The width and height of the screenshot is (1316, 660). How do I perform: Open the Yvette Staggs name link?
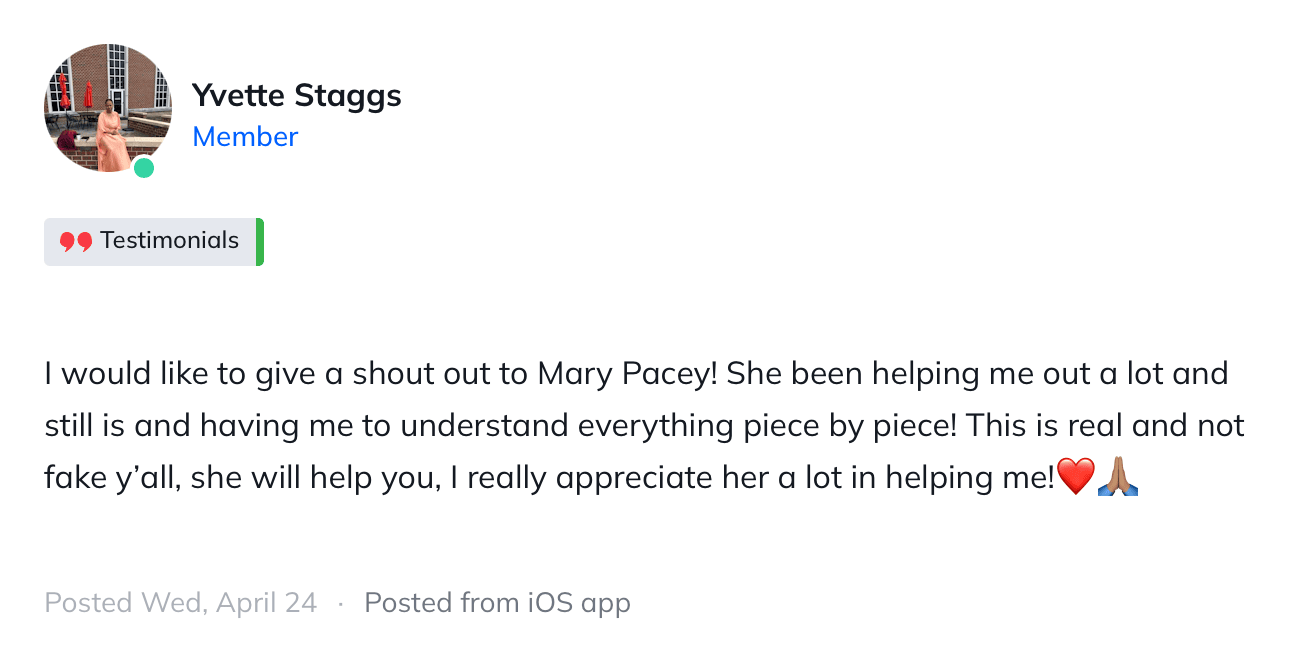[296, 96]
